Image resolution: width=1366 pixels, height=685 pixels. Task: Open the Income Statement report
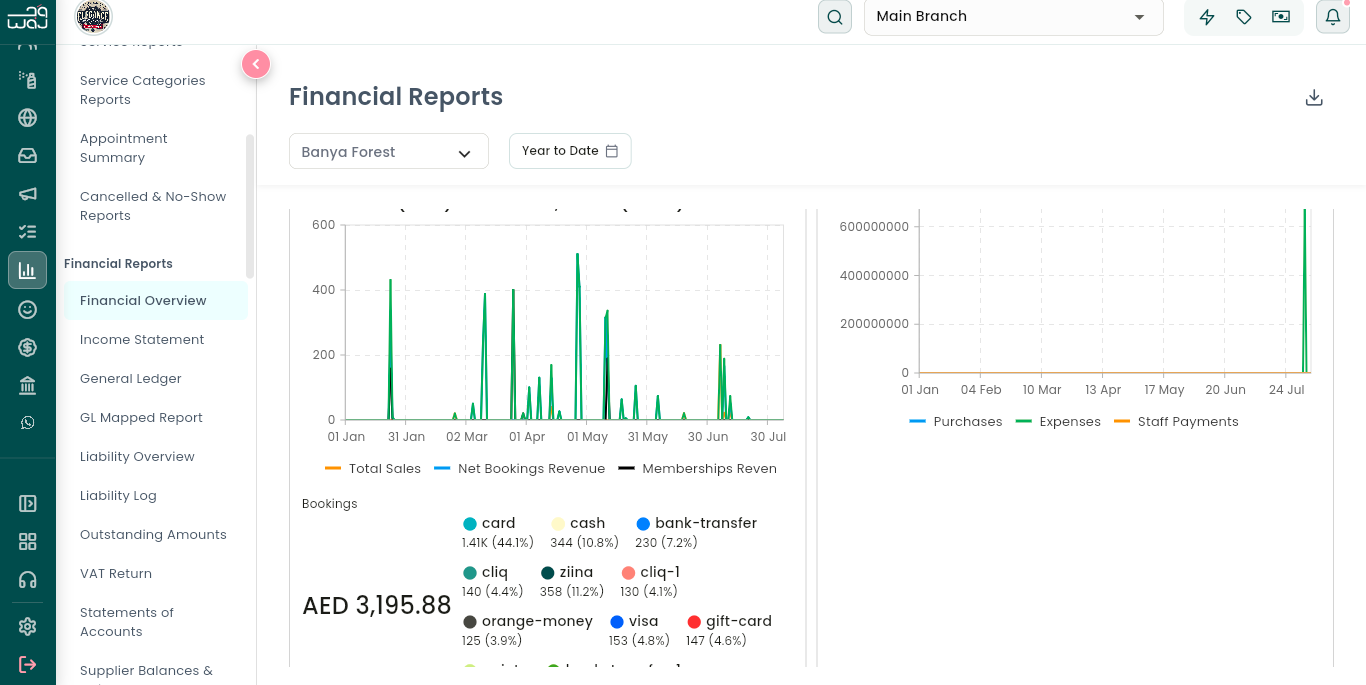click(142, 340)
